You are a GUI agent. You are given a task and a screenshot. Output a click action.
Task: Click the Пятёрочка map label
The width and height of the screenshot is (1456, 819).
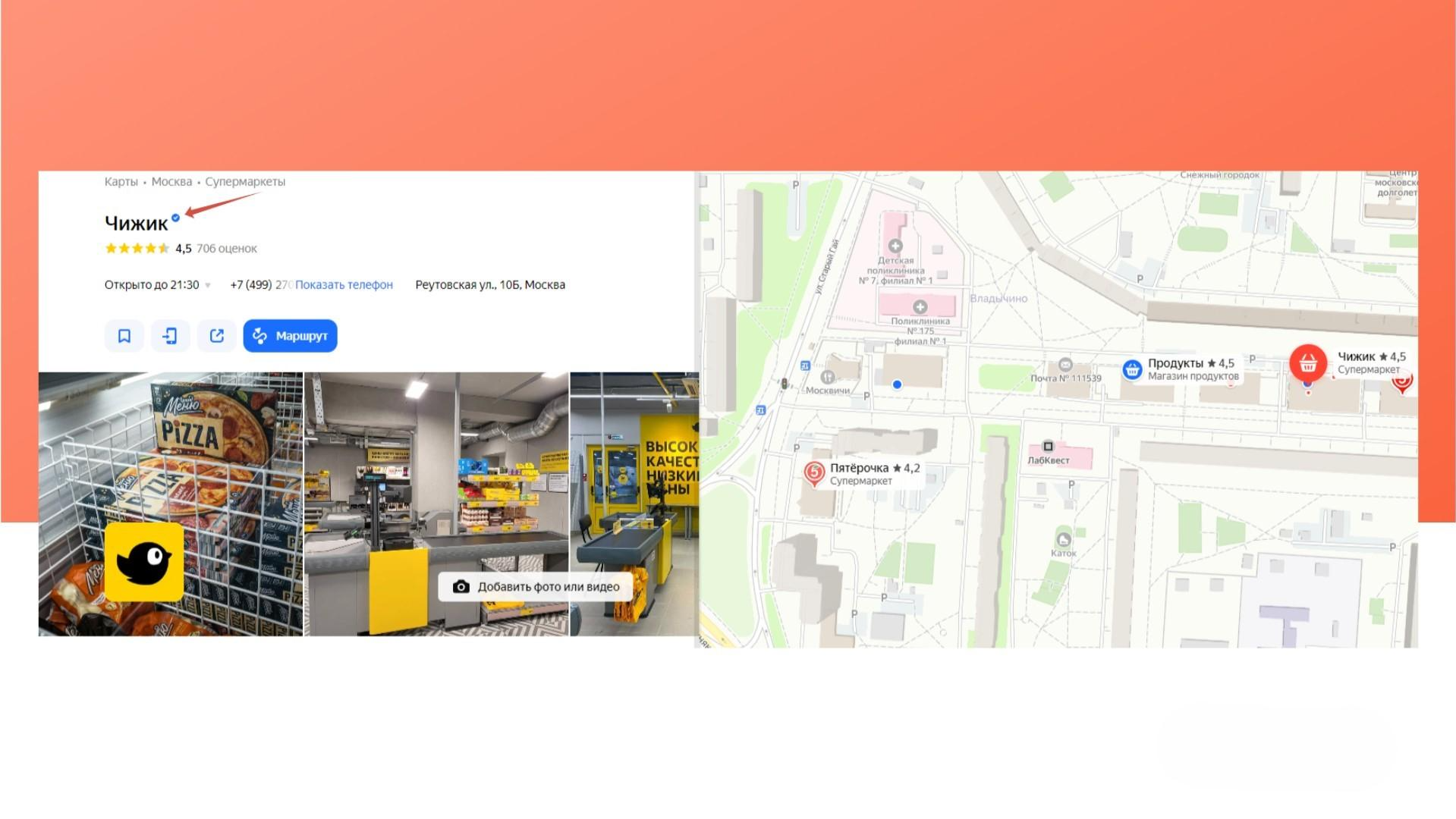point(875,474)
